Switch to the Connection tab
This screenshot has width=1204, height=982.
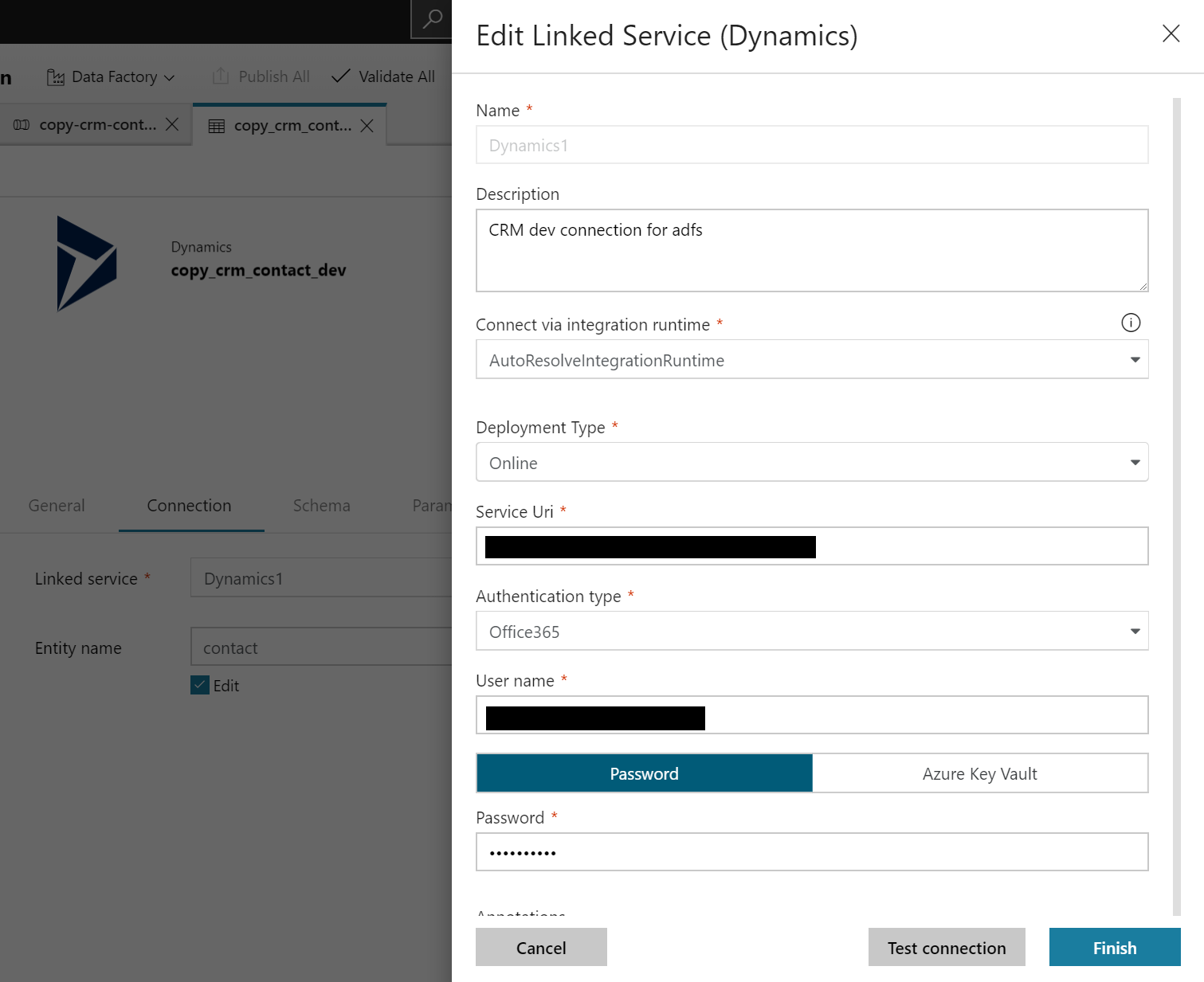point(190,506)
